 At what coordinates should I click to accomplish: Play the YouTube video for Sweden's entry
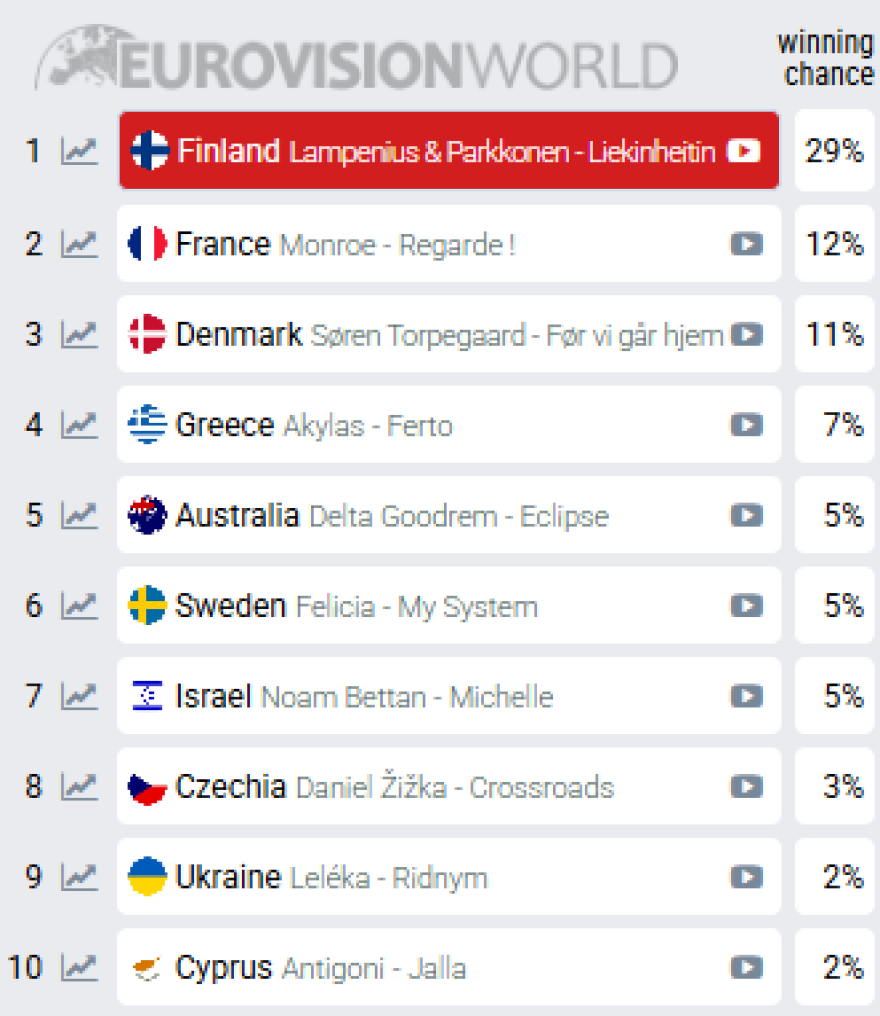(x=746, y=606)
